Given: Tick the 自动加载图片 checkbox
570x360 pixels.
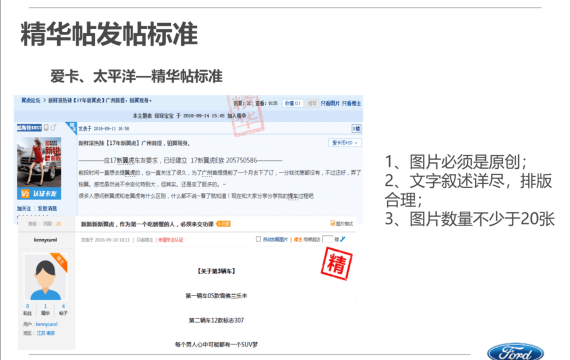Looking at the screenshot, I should click(258, 239).
